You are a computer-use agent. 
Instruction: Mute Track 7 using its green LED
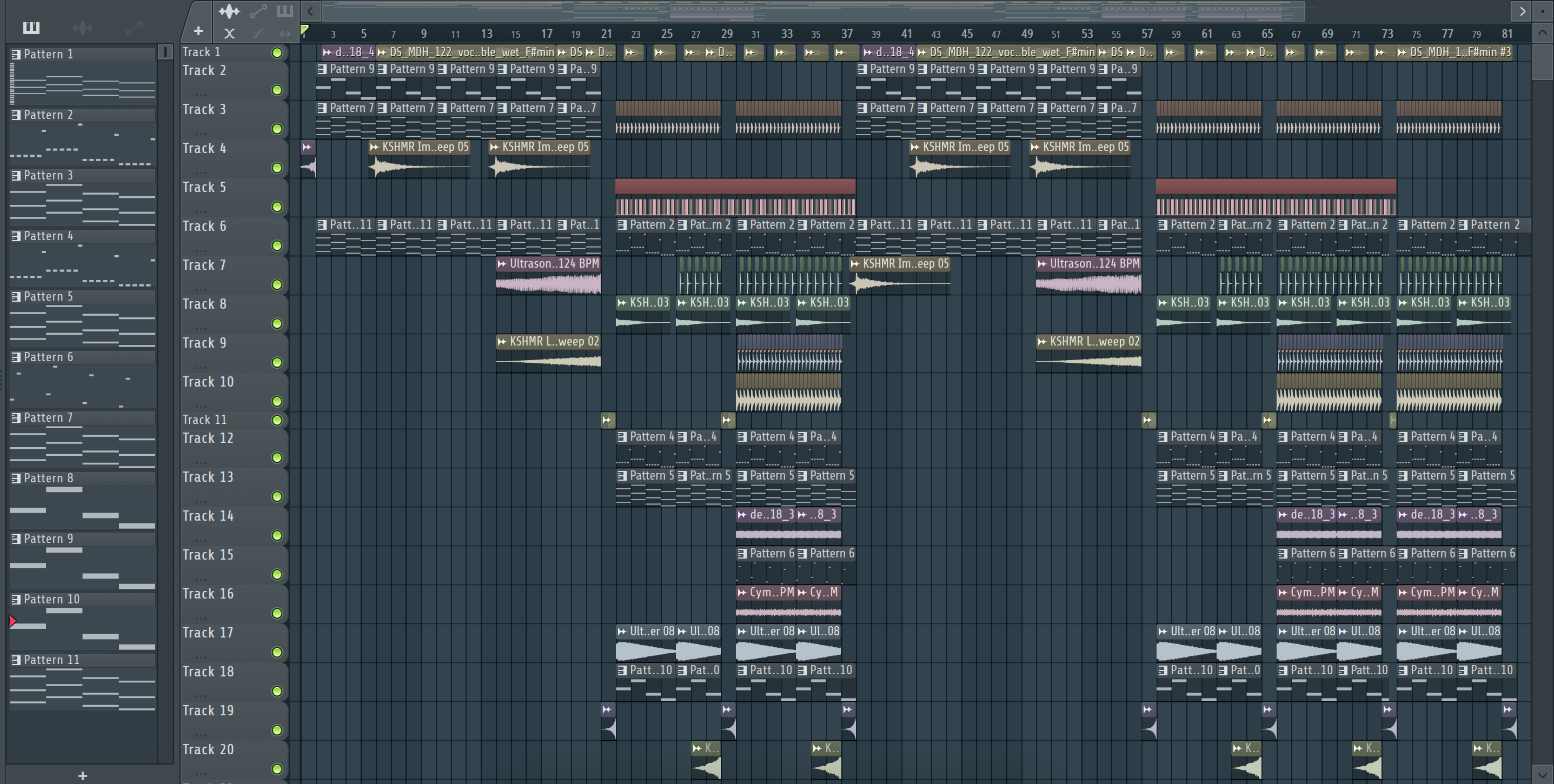pyautogui.click(x=277, y=284)
